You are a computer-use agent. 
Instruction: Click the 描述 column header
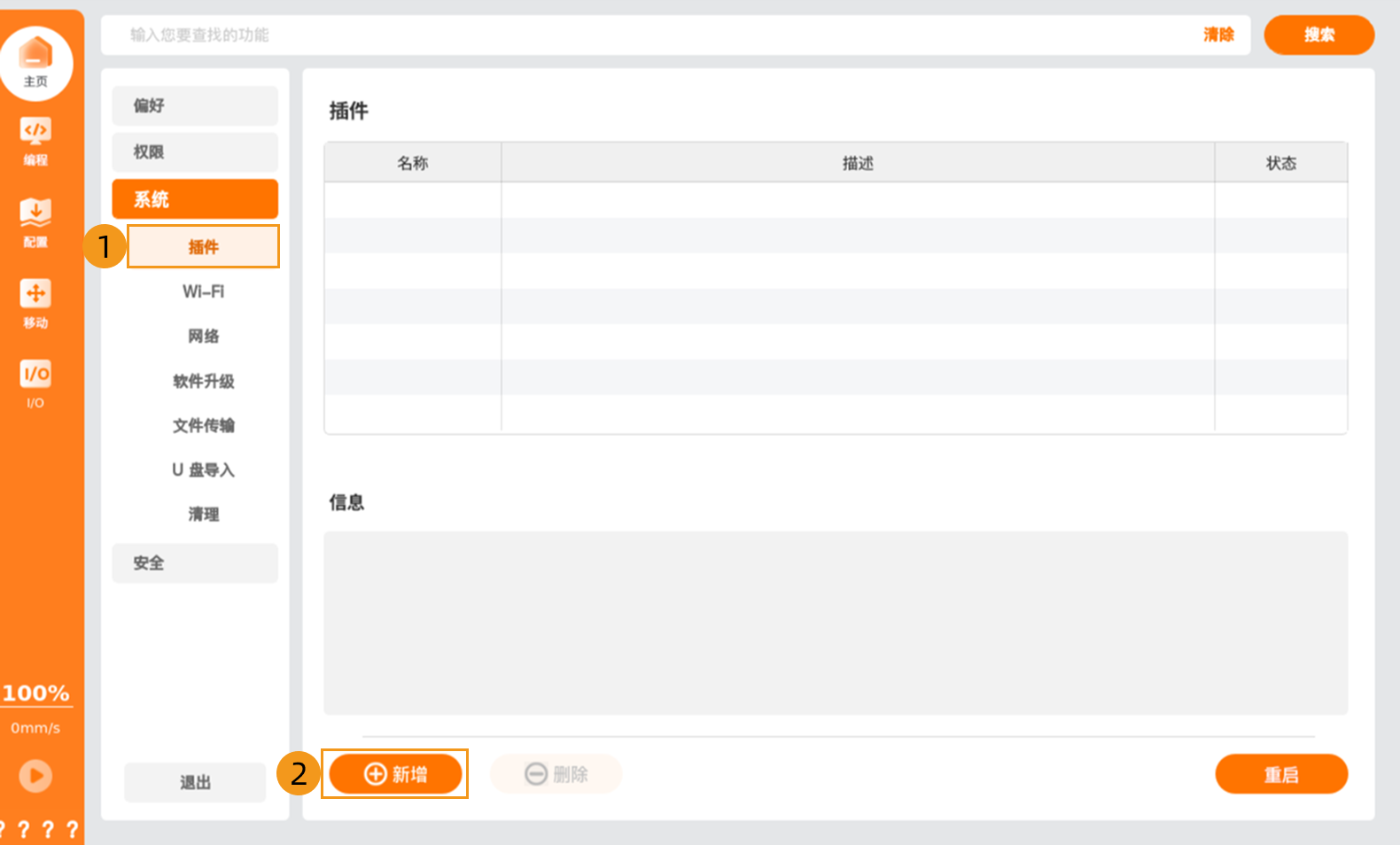point(858,163)
